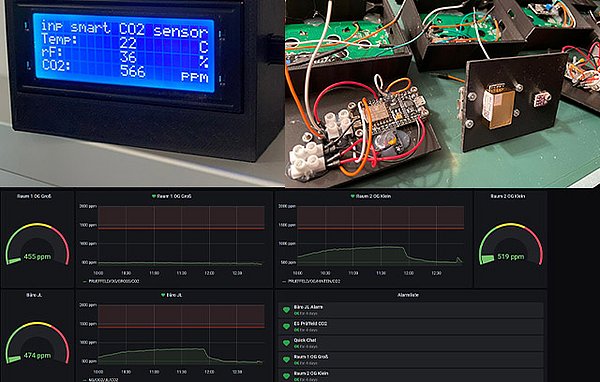Click the heart icon of Raum 1 OG Groß alert row
The image size is (600, 382).
[286, 359]
